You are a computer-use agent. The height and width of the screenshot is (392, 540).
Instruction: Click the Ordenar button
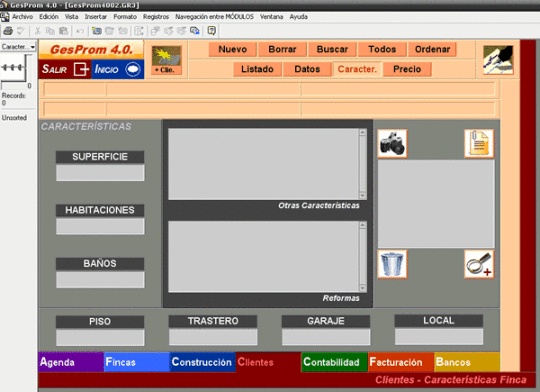coord(432,49)
